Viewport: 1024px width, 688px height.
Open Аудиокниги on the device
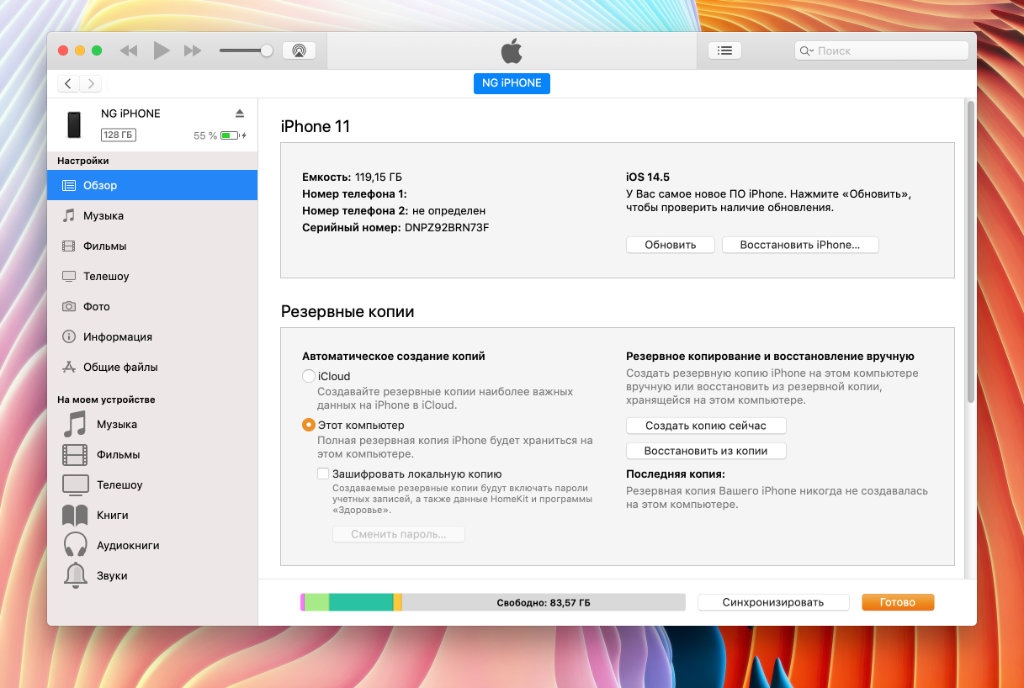coord(152,545)
